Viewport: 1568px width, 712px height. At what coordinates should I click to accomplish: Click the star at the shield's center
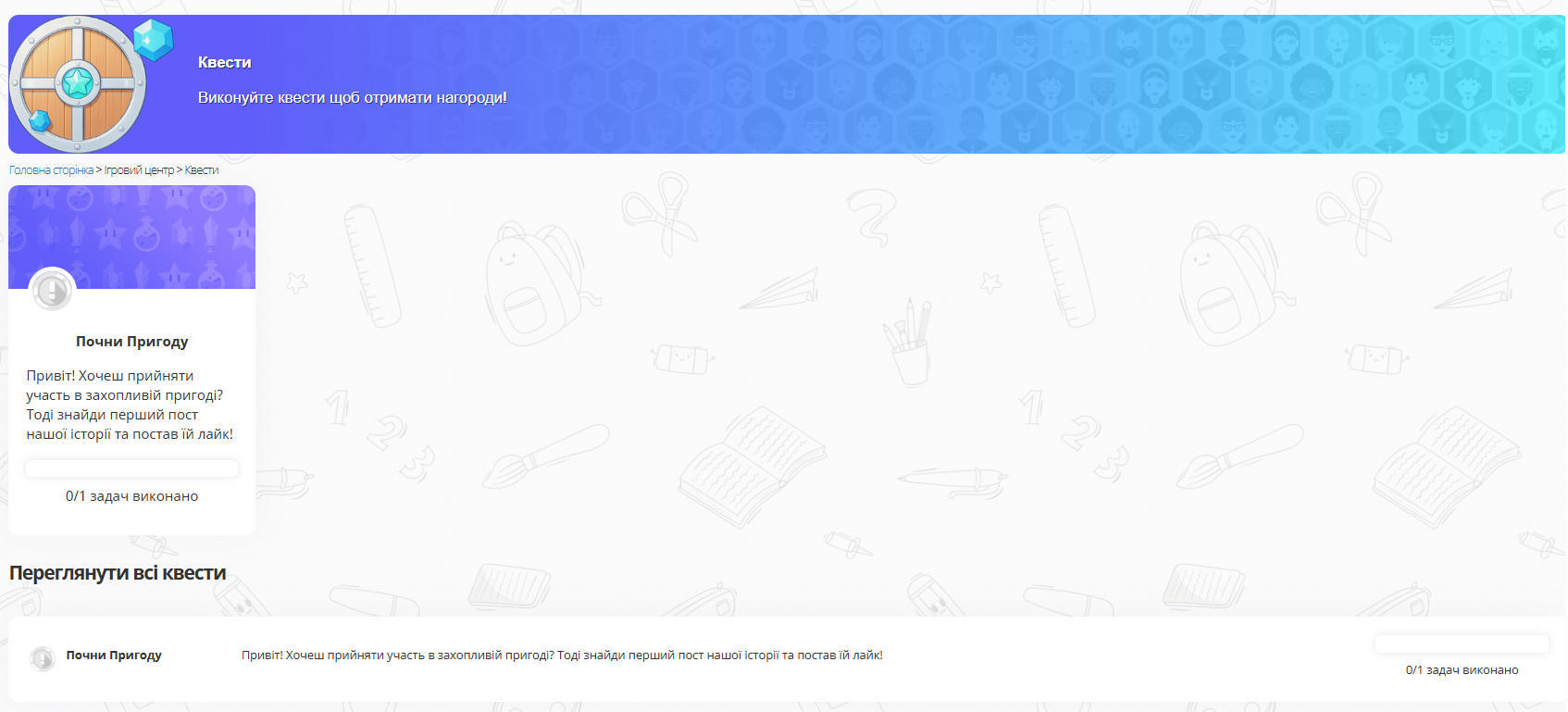pos(78,84)
